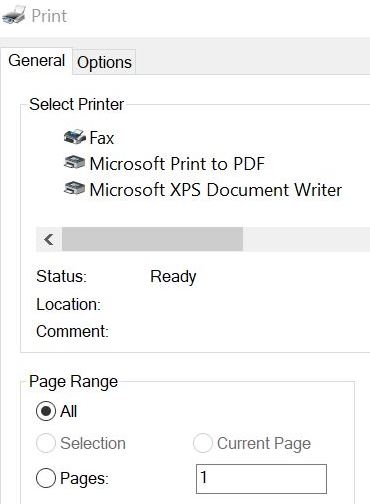Click the printer list horizontal scrollbar thumb

152,239
